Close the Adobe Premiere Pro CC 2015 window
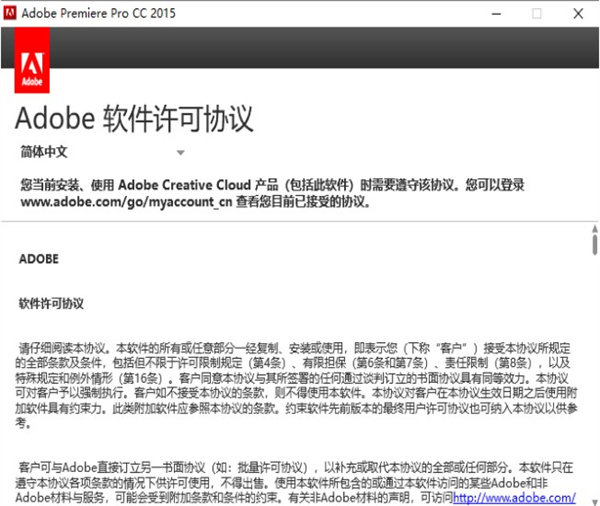600x506 pixels. [578, 14]
